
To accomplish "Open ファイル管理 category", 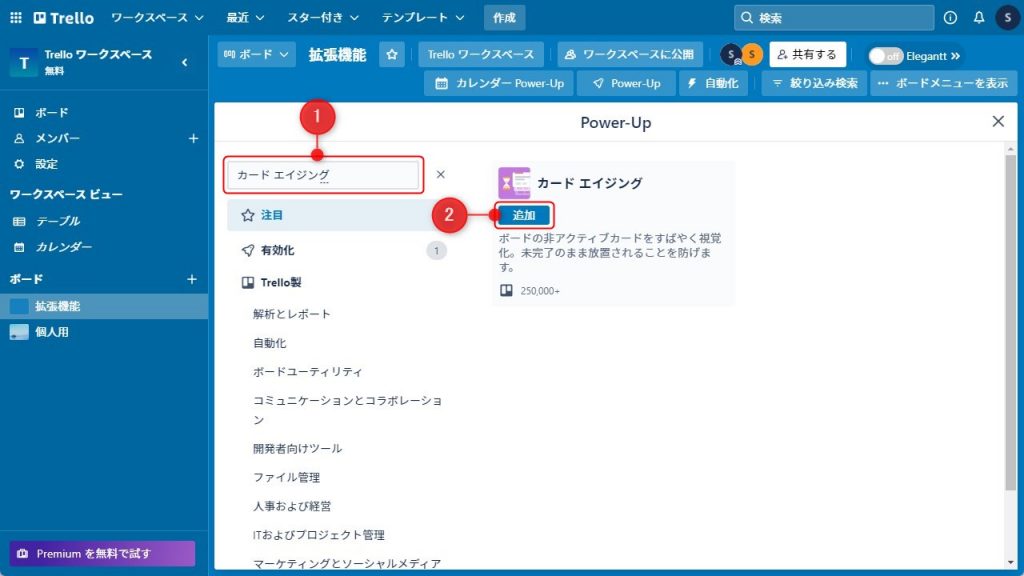I will [x=286, y=477].
